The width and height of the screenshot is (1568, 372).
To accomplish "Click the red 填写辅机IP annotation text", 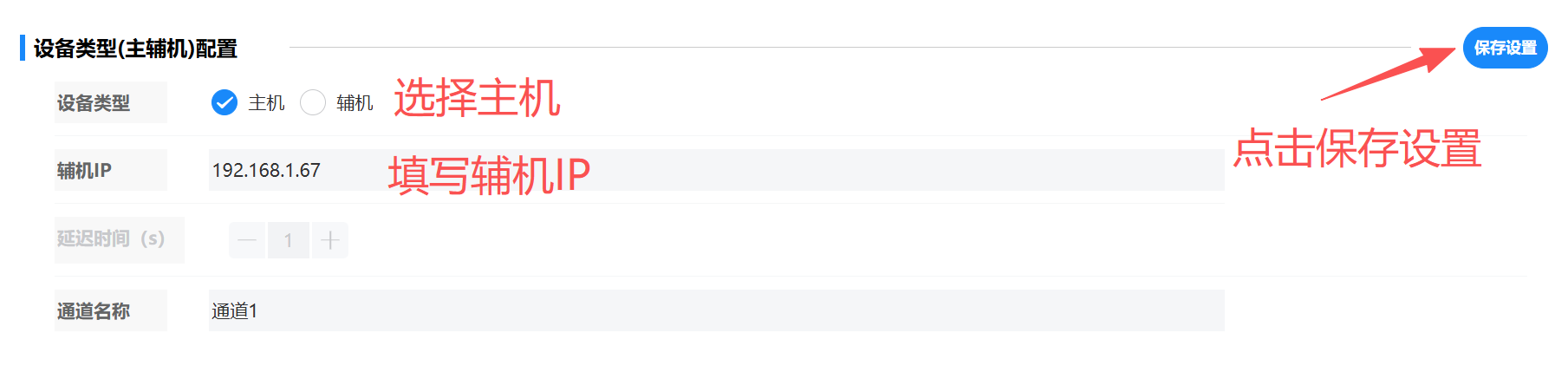I will (489, 175).
